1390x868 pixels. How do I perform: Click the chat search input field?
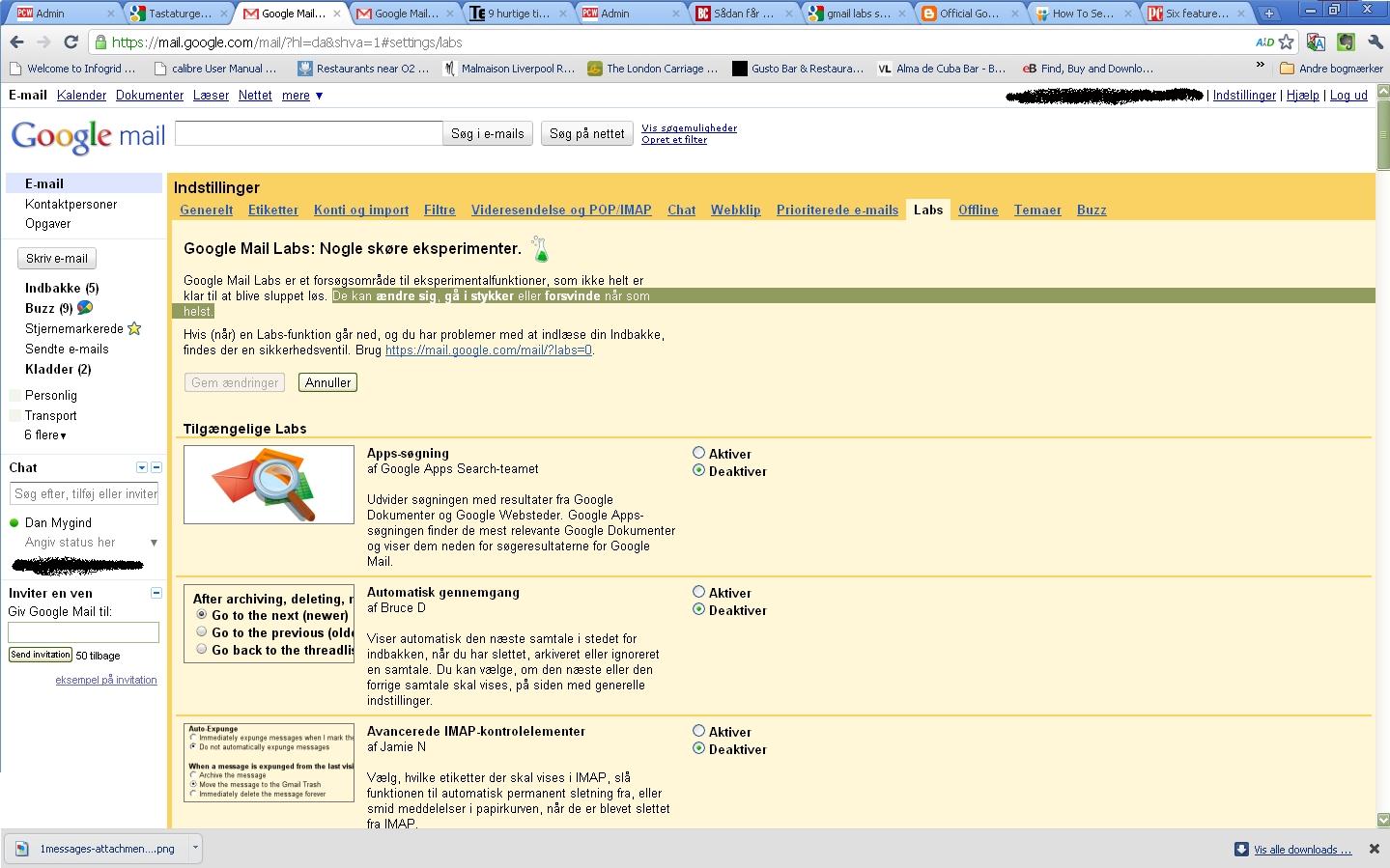pos(84,493)
